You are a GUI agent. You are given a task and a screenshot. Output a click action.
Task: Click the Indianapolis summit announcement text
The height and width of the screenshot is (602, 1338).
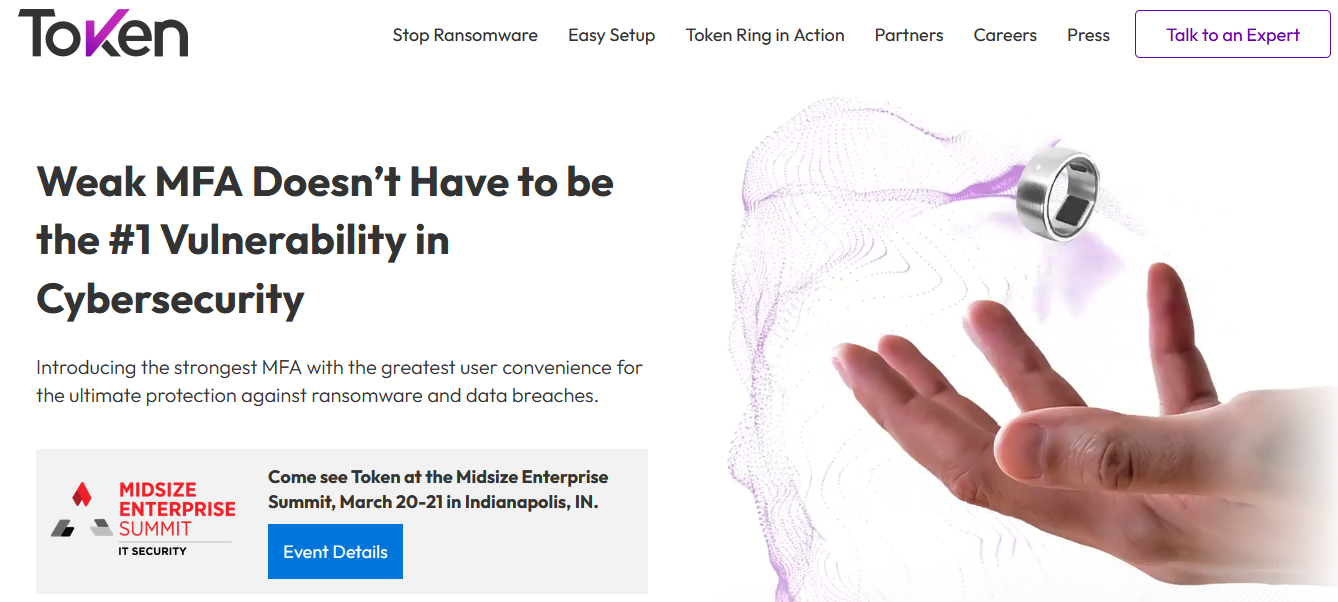point(437,489)
